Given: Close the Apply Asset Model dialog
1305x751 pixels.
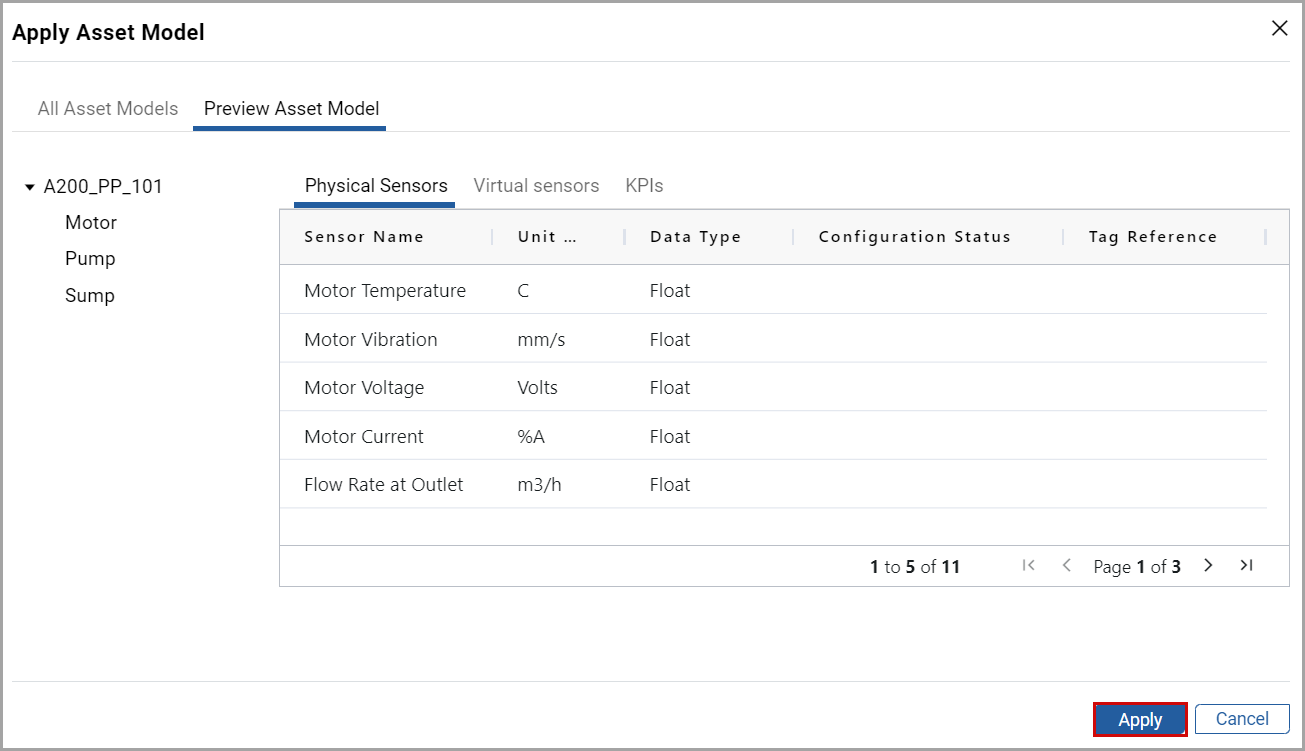Looking at the screenshot, I should (x=1279, y=29).
